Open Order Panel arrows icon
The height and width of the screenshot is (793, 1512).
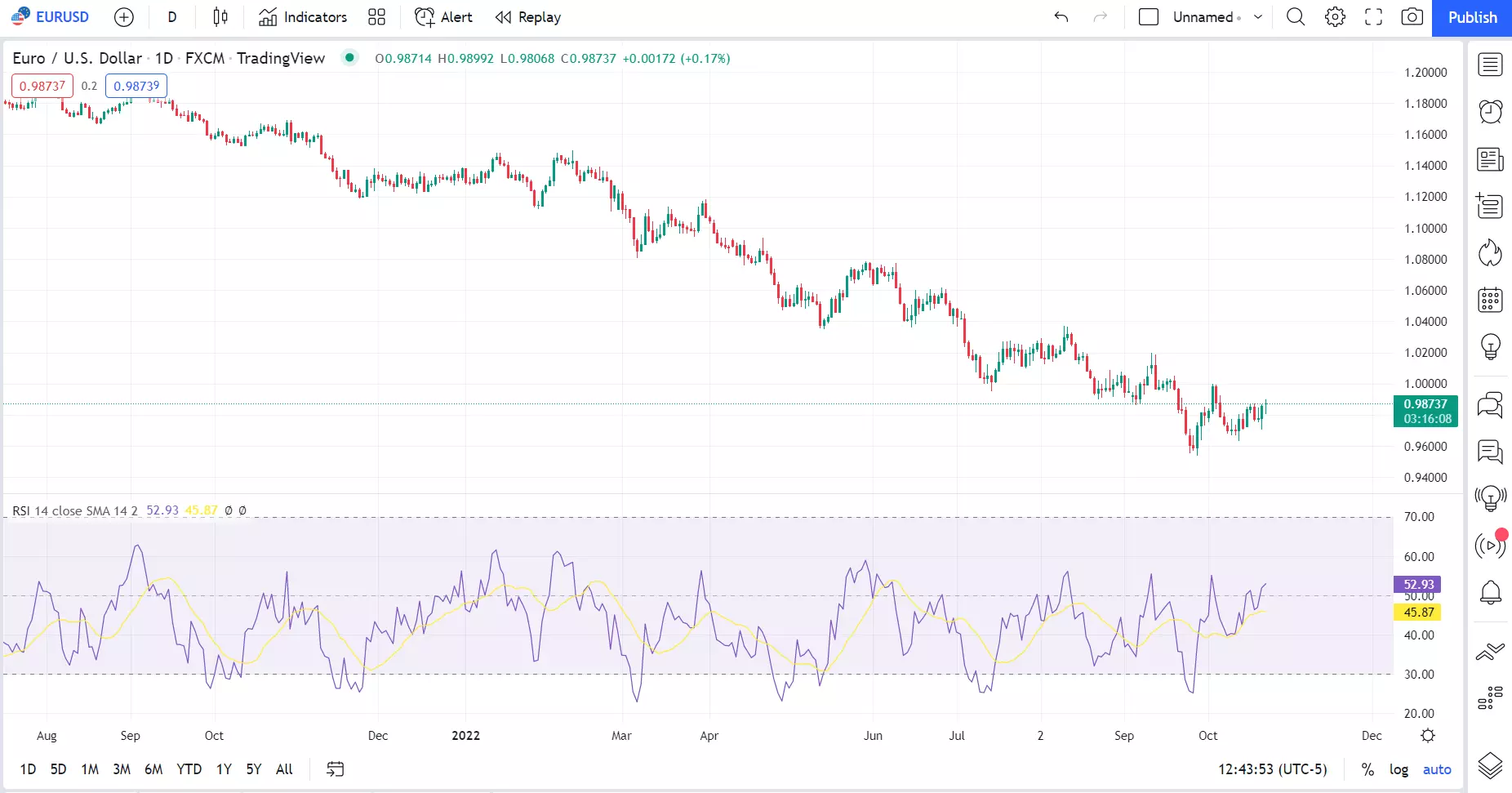click(1490, 651)
